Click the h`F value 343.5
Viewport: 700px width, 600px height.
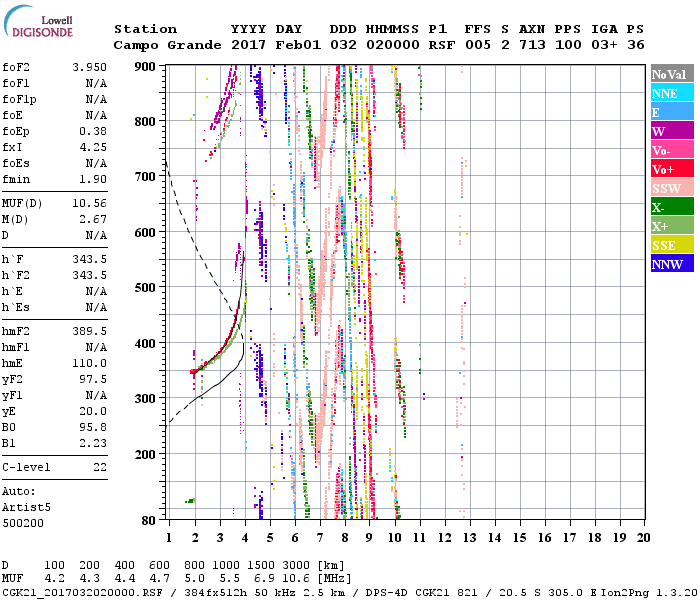coord(89,259)
